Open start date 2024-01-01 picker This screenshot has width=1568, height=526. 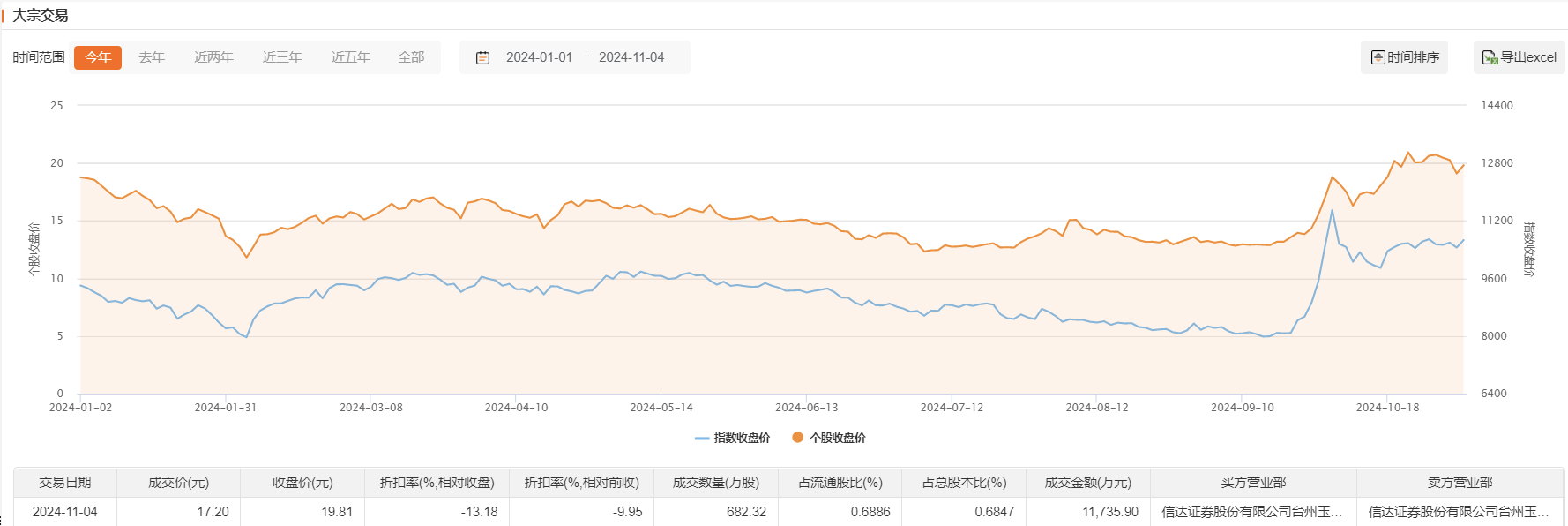point(539,57)
